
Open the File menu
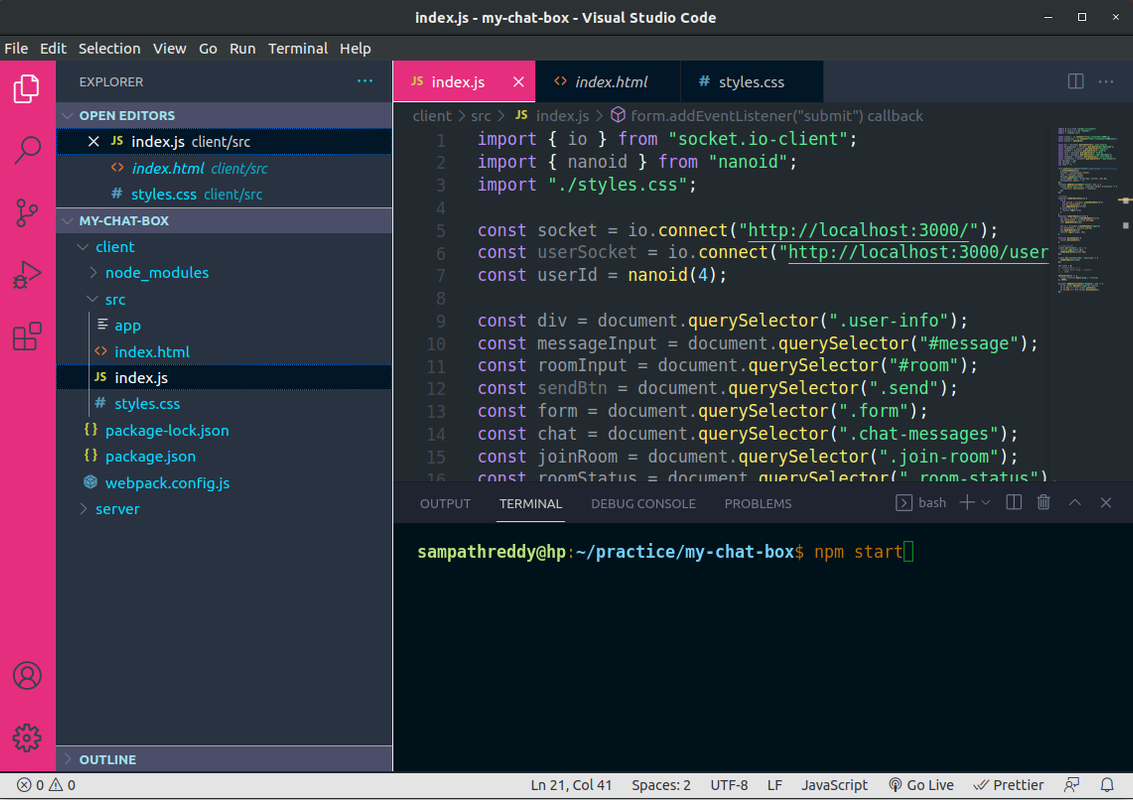[x=16, y=48]
